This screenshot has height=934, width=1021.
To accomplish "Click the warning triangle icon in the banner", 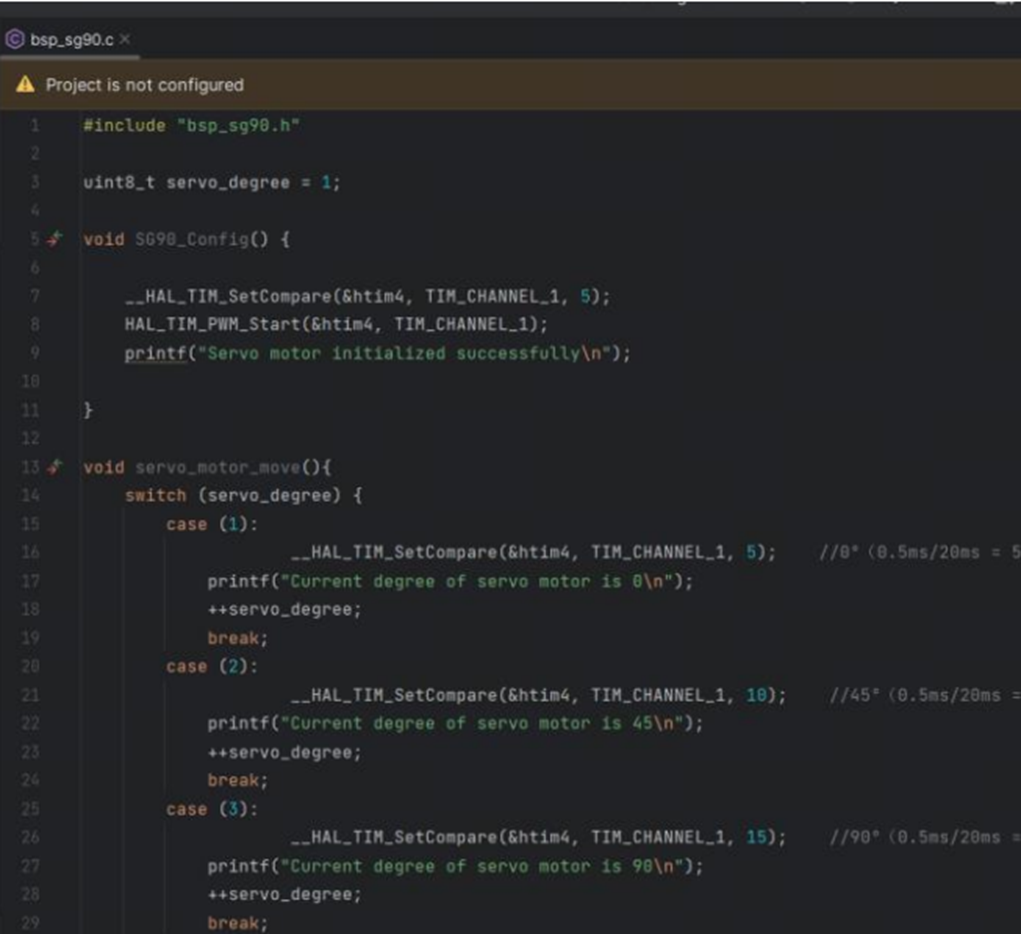I will click(25, 85).
